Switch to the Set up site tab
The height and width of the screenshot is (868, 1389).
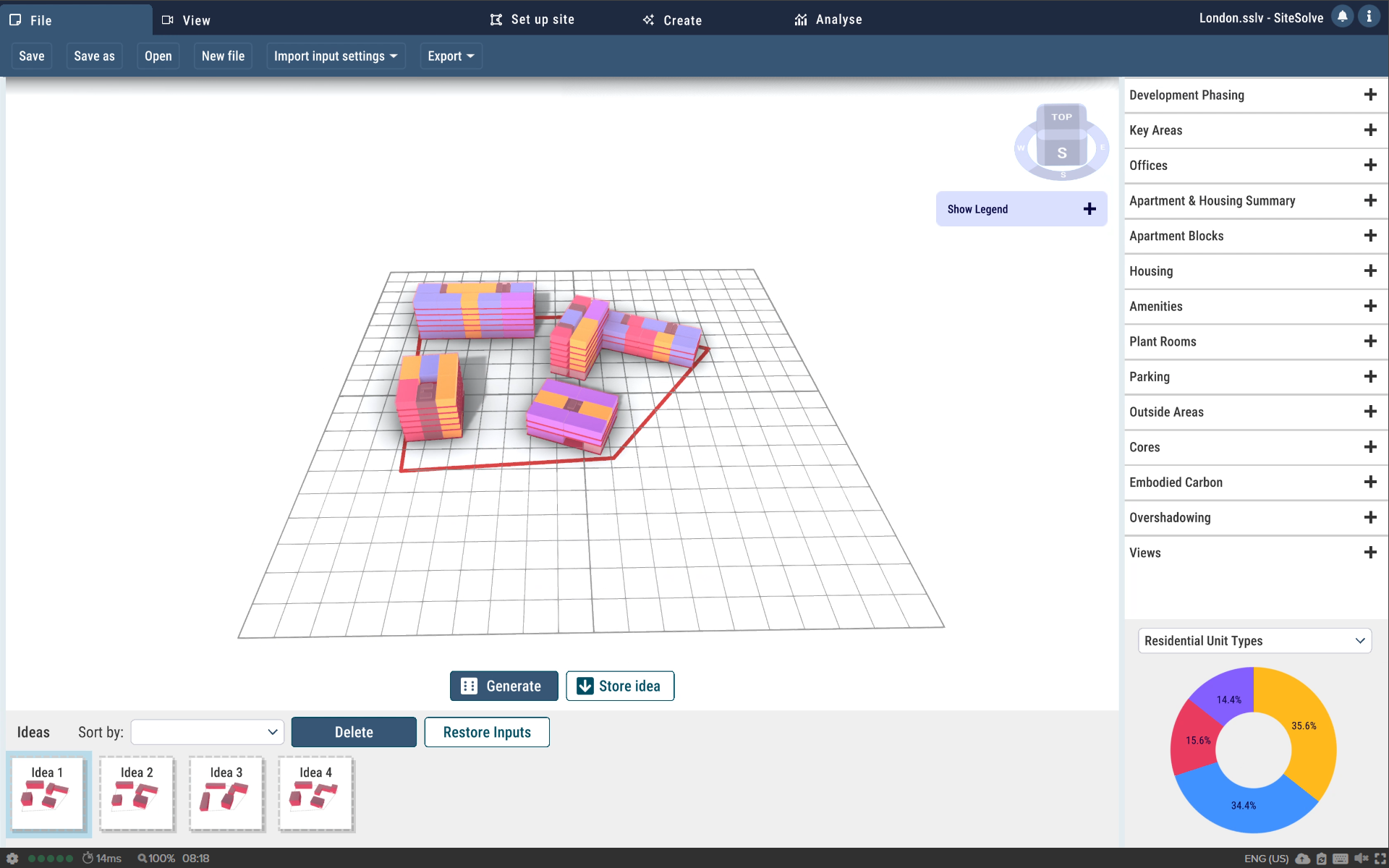[x=532, y=20]
